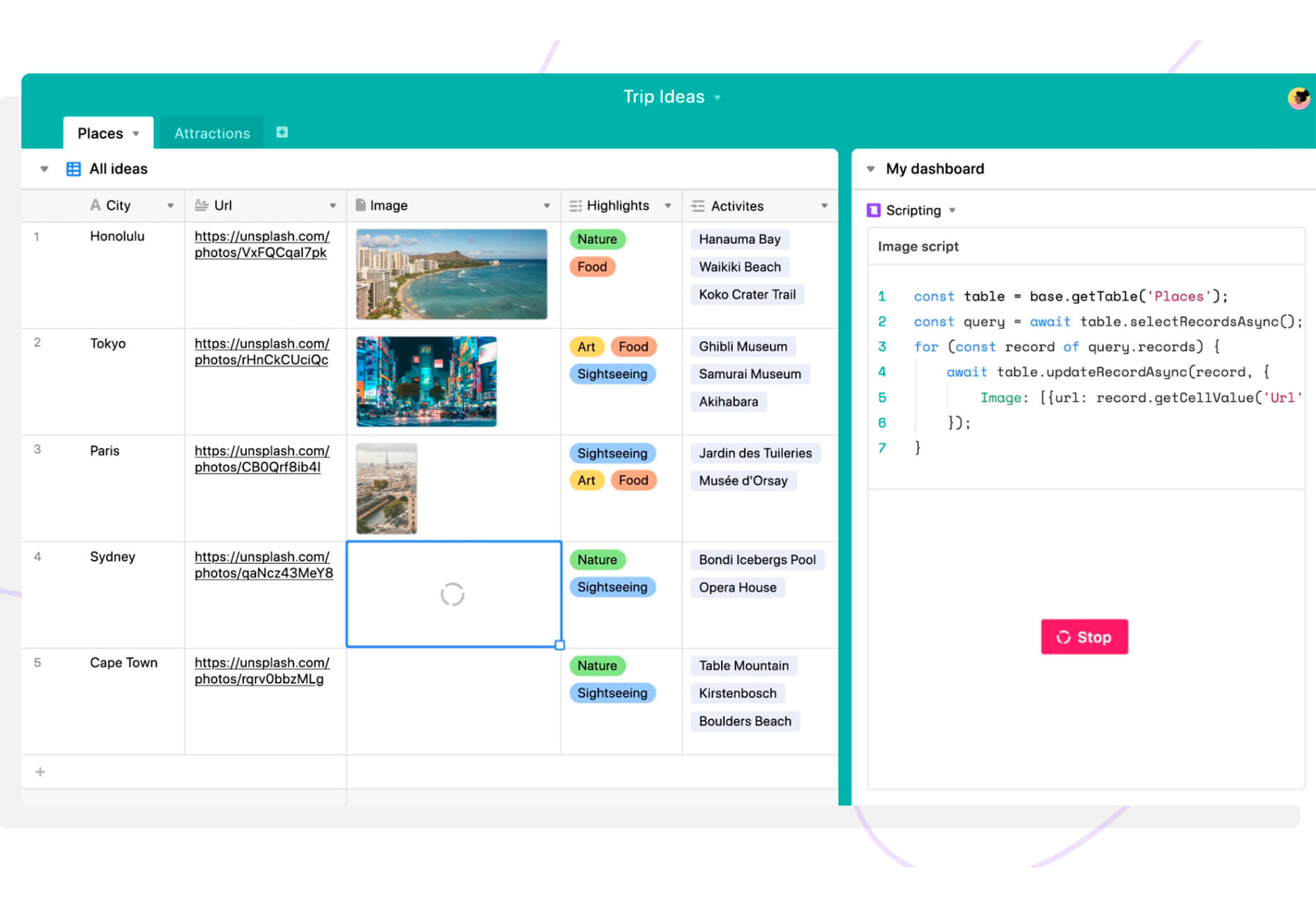Select the Boulders Beach activity chip
The height and width of the screenshot is (907, 1316).
tap(745, 721)
